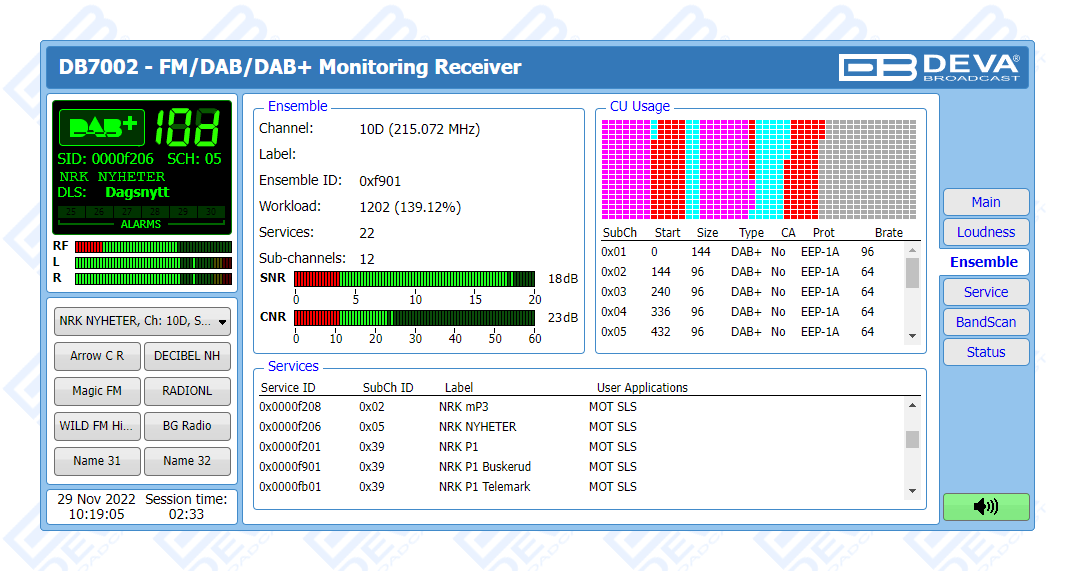1075x571 pixels.
Task: Click the DEVA Broadcast logo
Action: [x=929, y=67]
